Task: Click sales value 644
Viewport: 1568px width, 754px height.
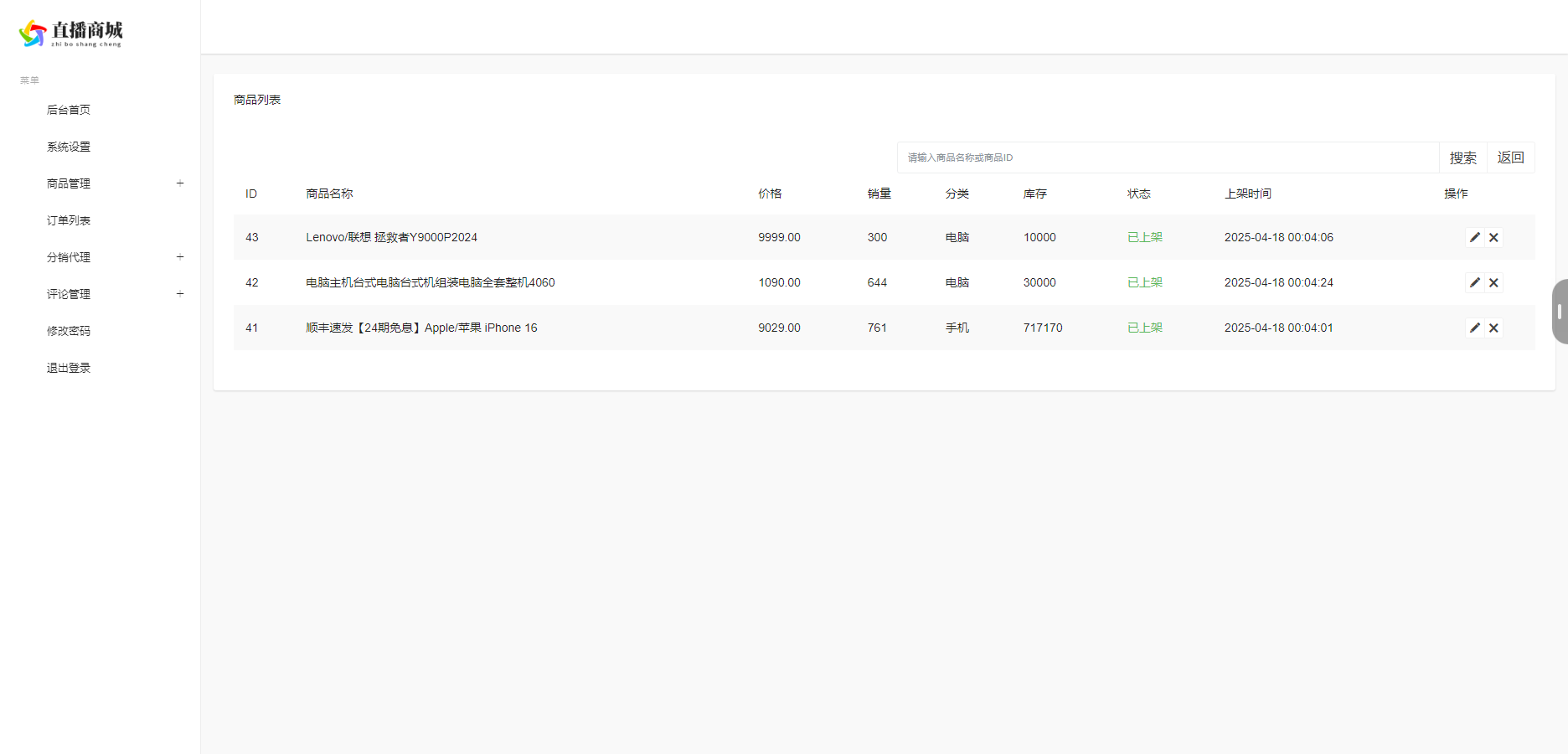Action: click(x=877, y=282)
